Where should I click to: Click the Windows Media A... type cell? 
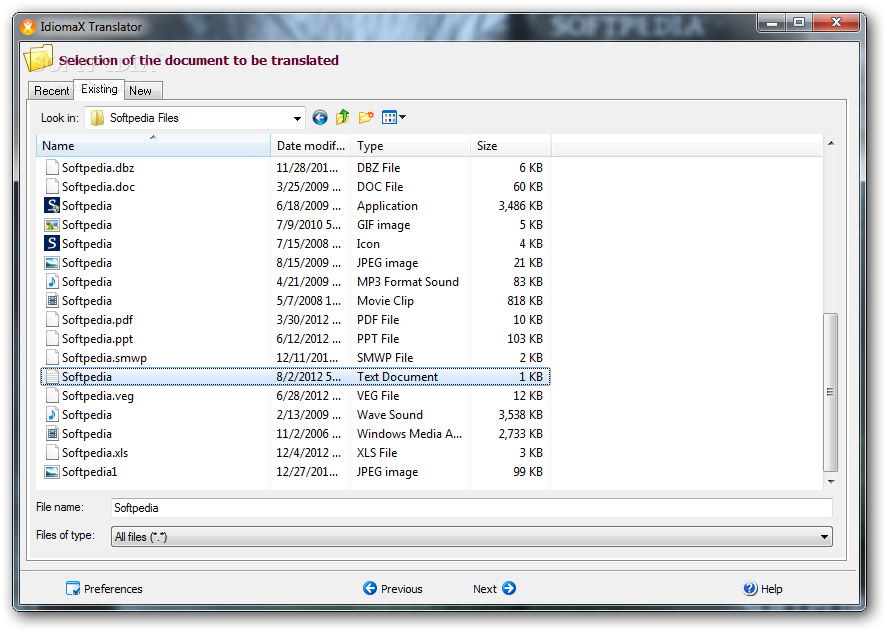tap(410, 433)
